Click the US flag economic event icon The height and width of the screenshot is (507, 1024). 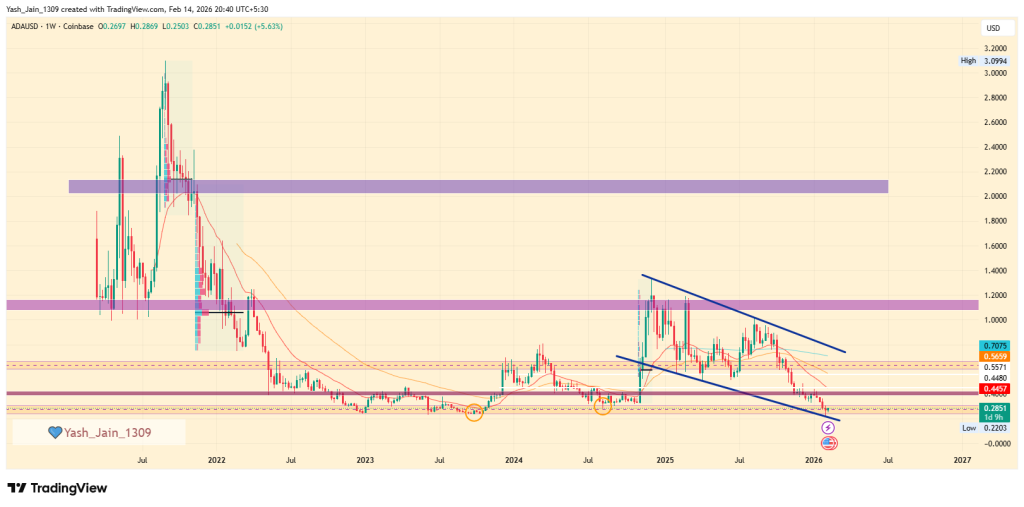(828, 442)
